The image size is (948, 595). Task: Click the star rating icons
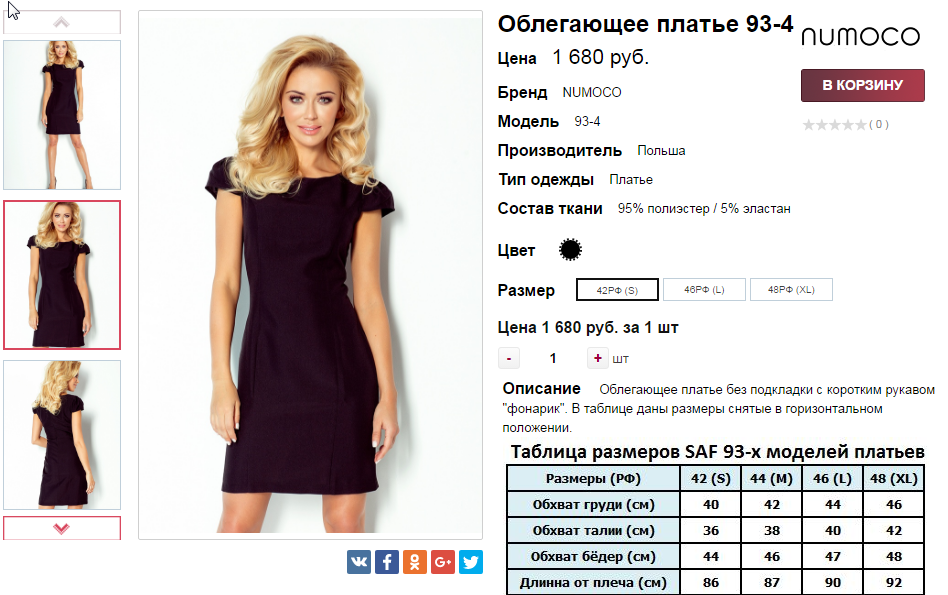pos(834,125)
